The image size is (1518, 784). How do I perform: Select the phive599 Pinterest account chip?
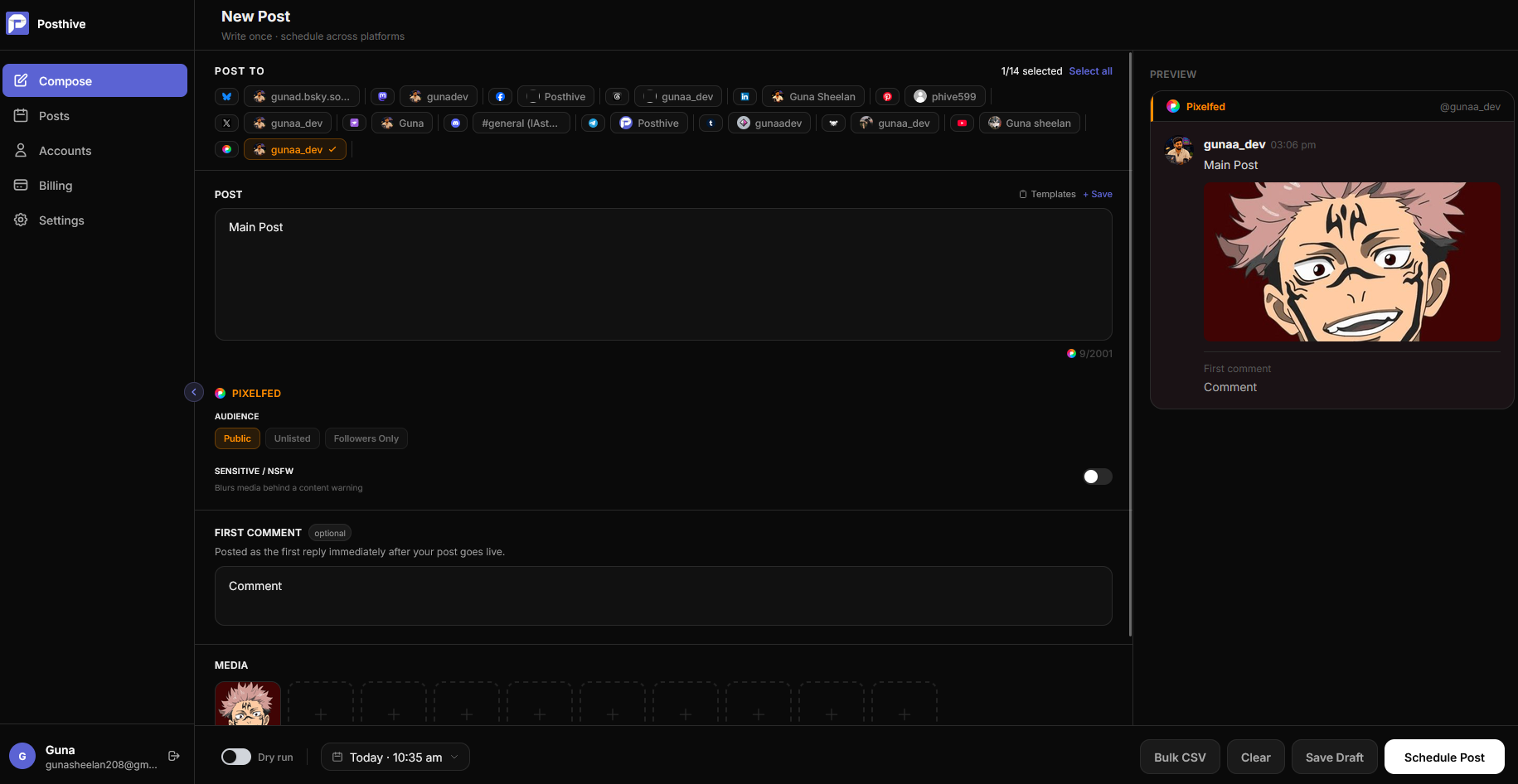point(945,97)
